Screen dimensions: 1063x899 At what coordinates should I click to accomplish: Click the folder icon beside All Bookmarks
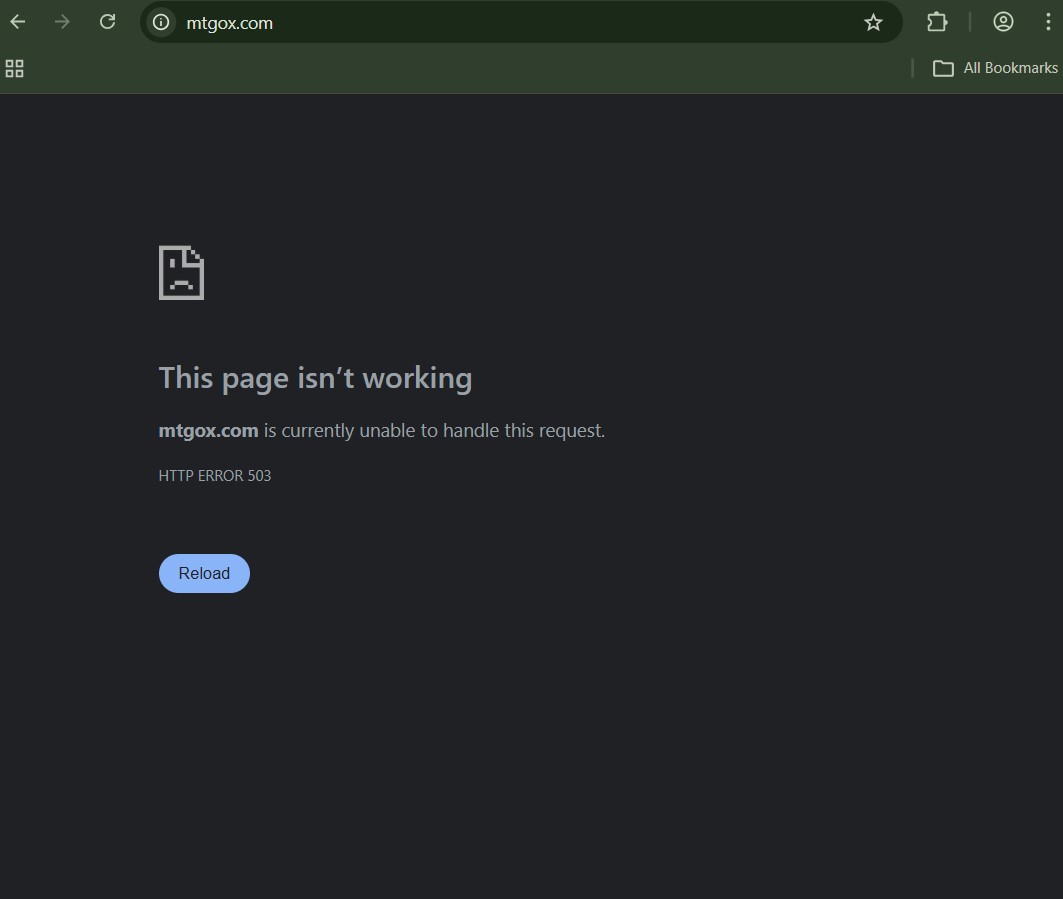943,68
